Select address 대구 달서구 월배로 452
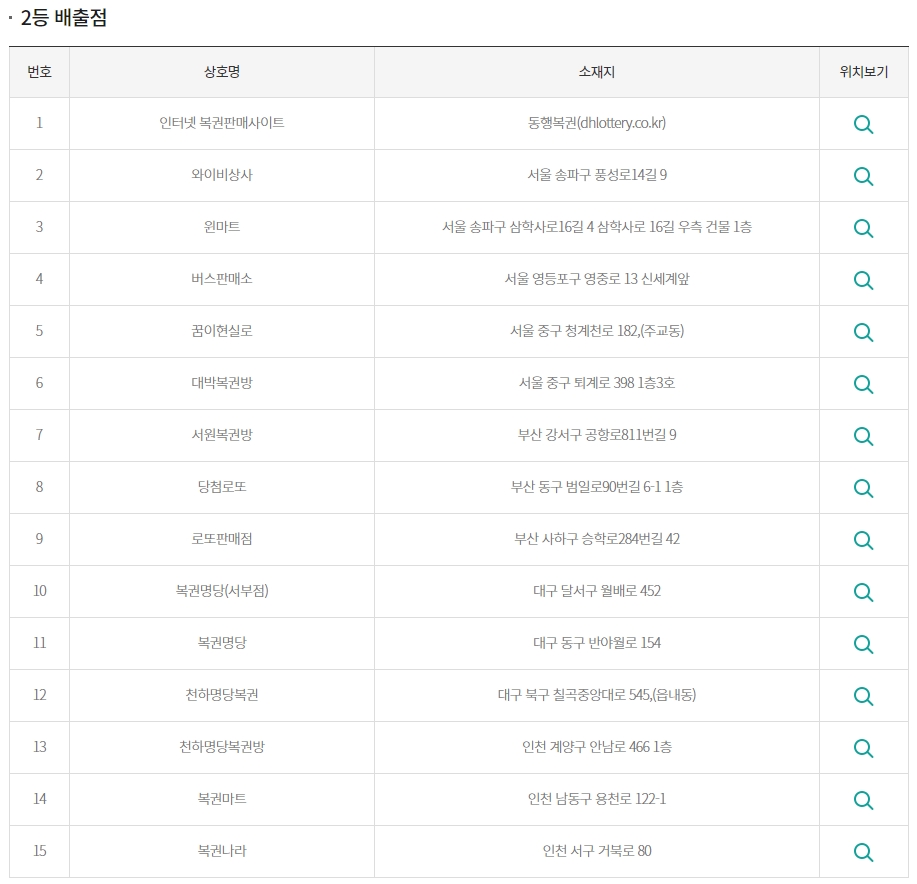This screenshot has width=917, height=884. point(597,591)
